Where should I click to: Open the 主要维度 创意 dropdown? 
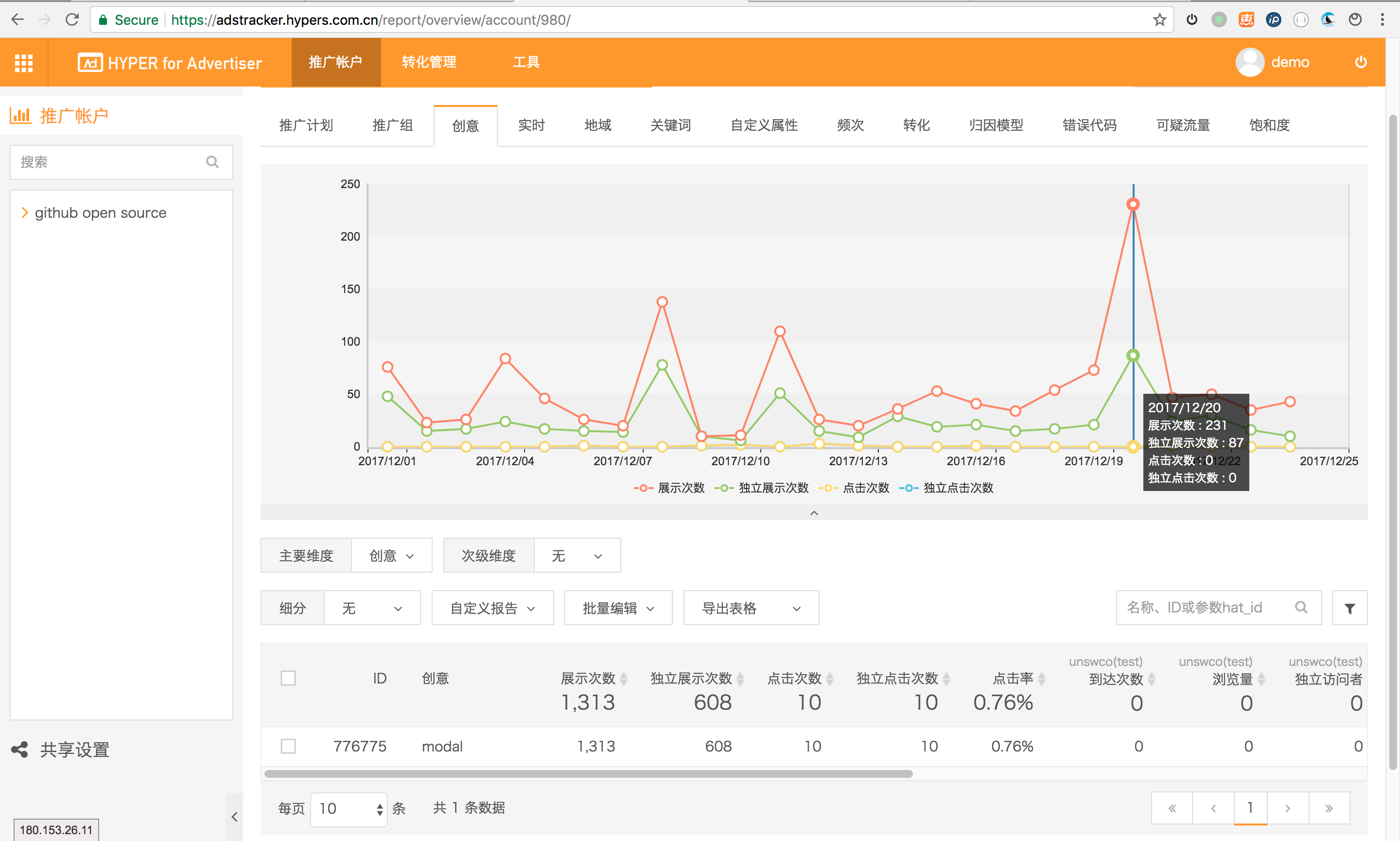point(391,555)
